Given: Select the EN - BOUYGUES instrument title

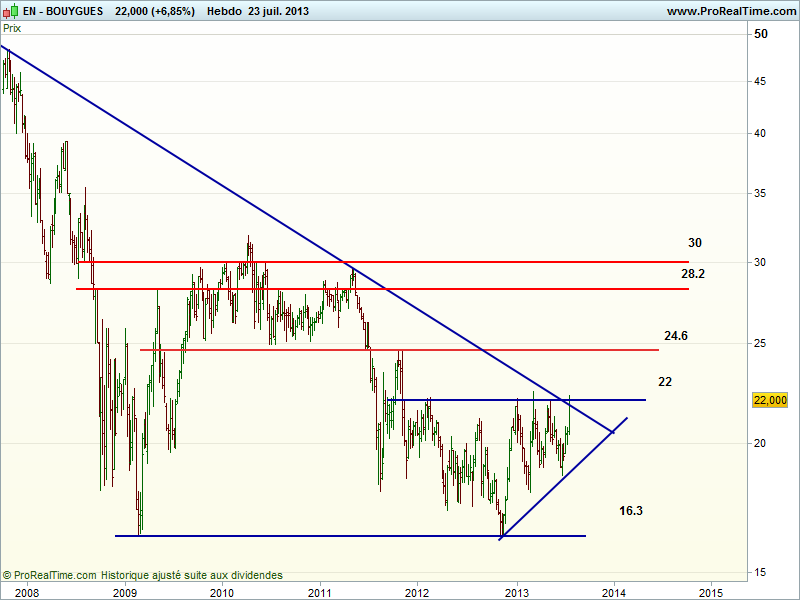Looking at the screenshot, I should [x=62, y=11].
